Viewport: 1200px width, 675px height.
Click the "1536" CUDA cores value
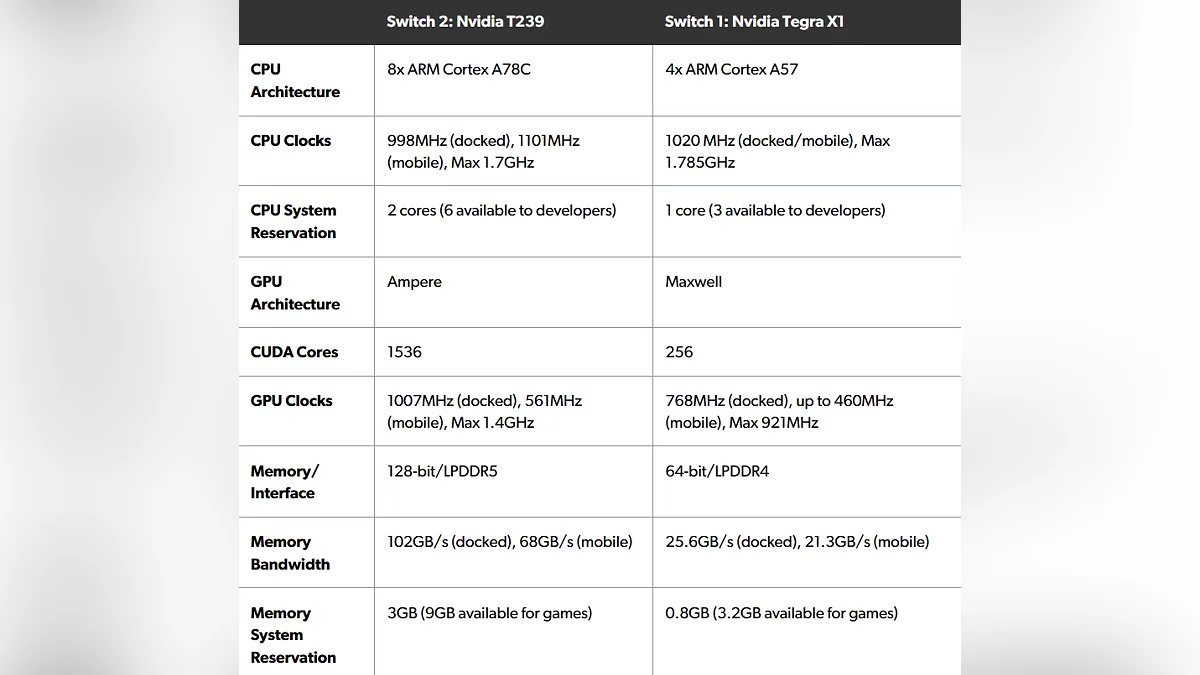(404, 352)
